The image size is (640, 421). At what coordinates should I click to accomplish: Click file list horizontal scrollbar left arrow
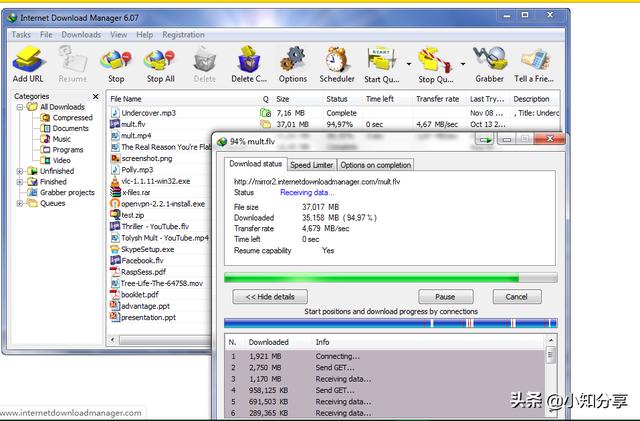pyautogui.click(x=113, y=340)
